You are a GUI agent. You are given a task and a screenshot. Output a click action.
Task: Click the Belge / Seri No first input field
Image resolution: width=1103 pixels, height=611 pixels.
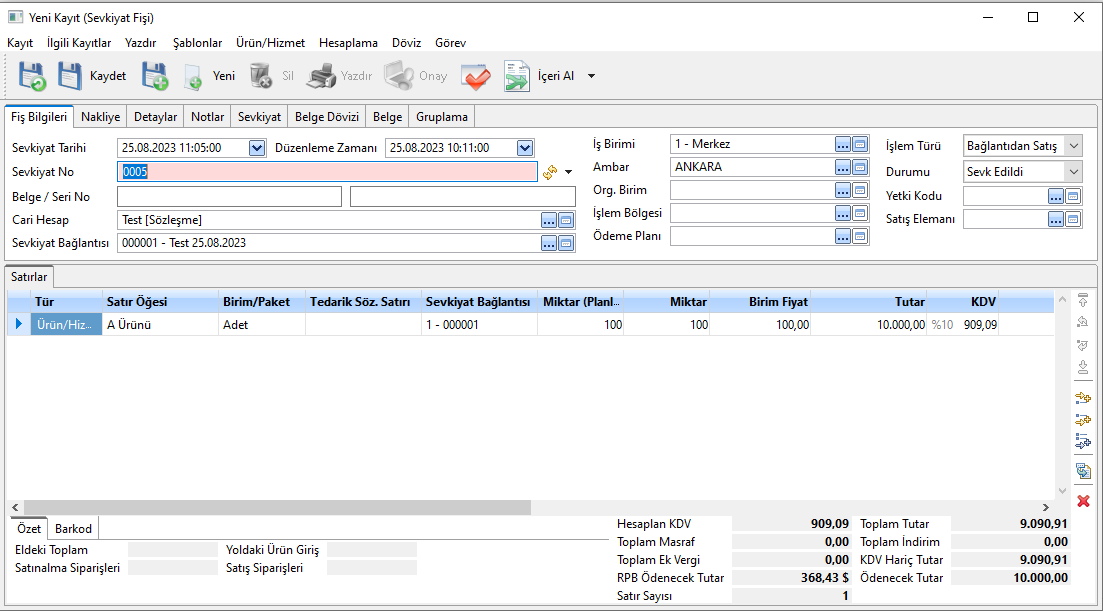229,197
